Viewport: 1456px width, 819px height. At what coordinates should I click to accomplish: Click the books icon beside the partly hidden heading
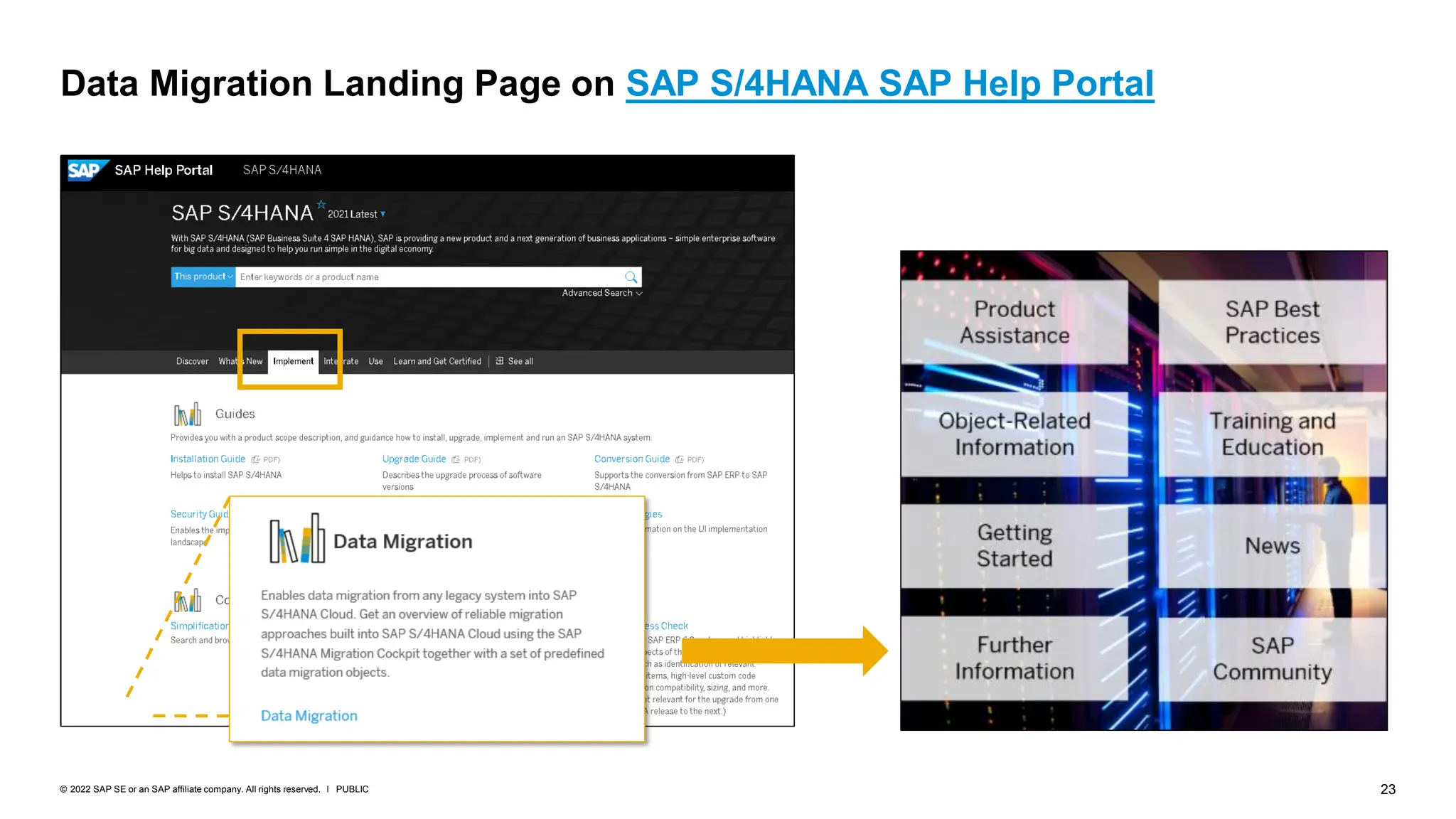point(188,600)
